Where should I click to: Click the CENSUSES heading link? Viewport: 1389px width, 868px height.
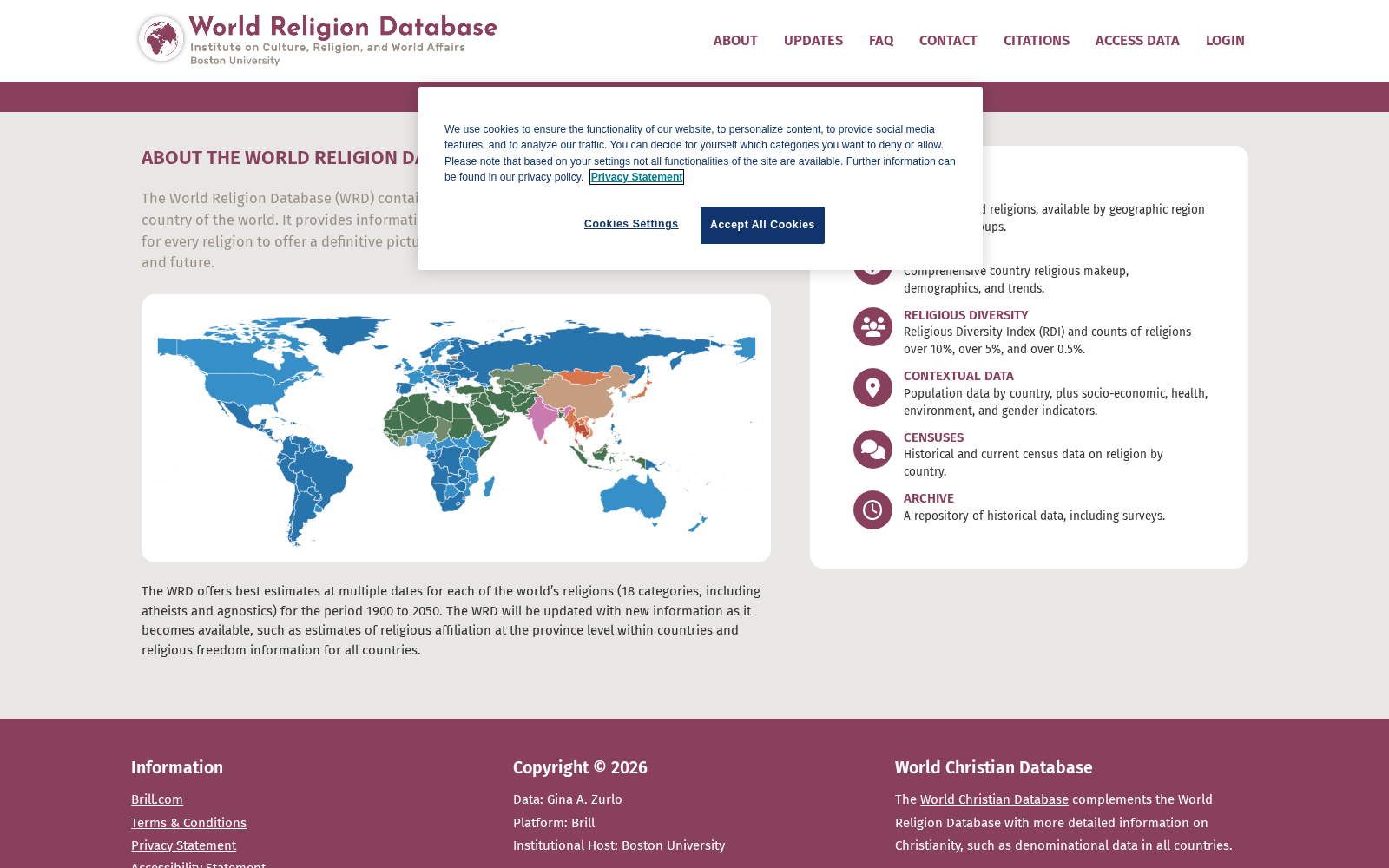pos(933,437)
